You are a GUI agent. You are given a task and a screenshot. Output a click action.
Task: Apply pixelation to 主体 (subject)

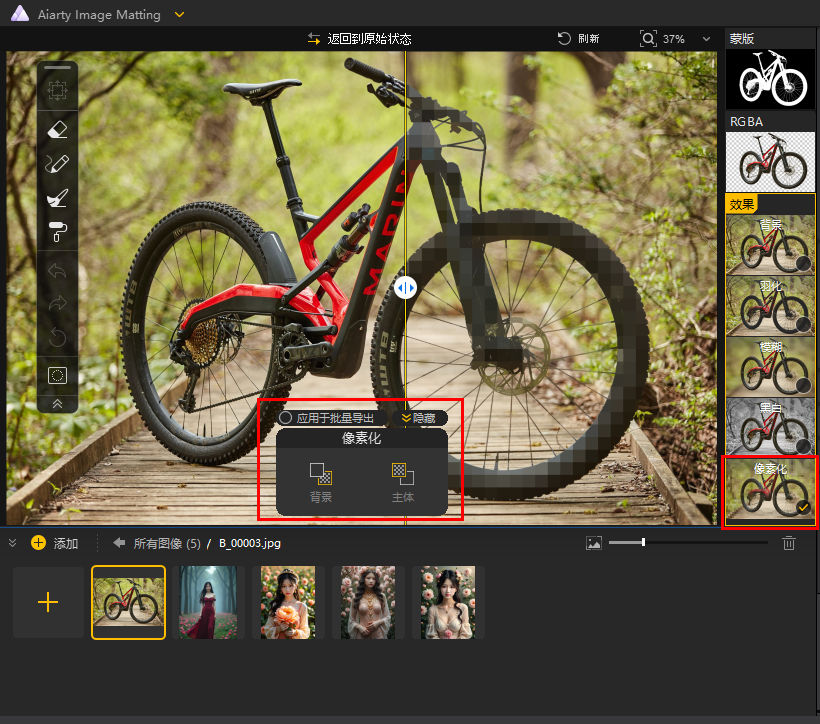pyautogui.click(x=403, y=482)
